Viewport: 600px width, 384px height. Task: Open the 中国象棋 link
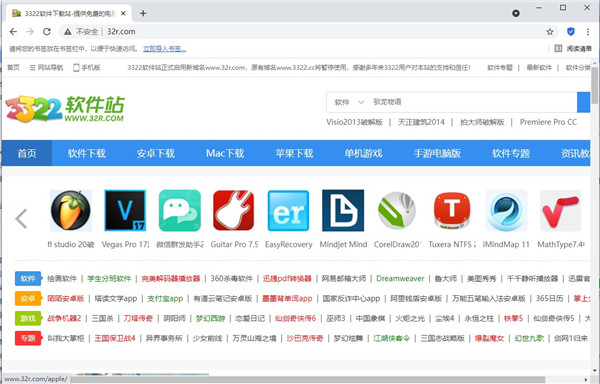tap(370, 318)
